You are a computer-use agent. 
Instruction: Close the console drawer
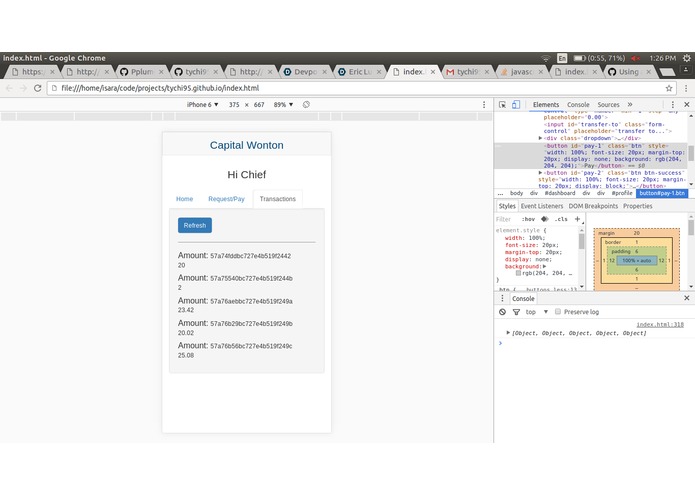point(687,298)
